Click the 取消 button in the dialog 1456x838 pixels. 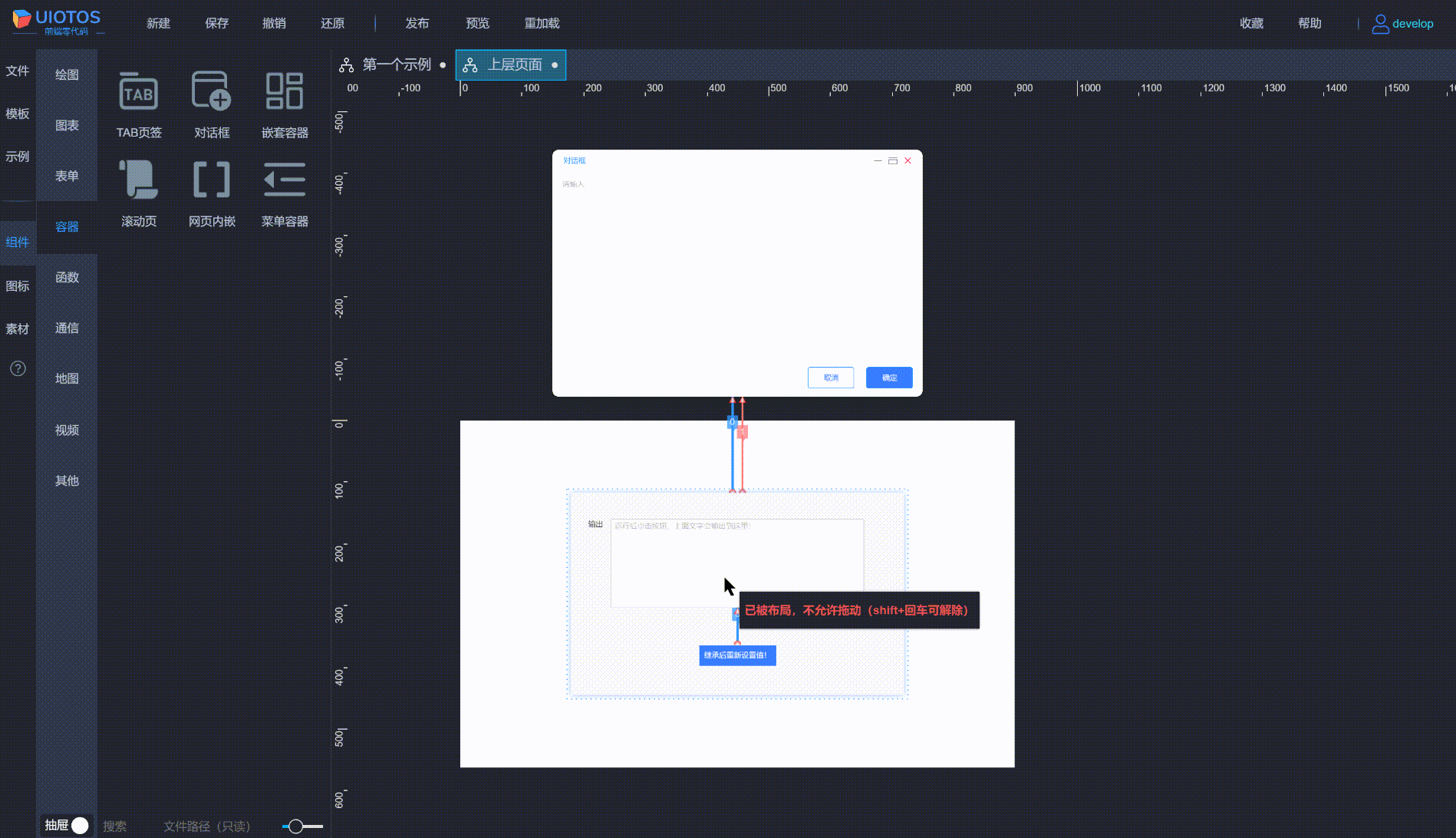click(831, 378)
